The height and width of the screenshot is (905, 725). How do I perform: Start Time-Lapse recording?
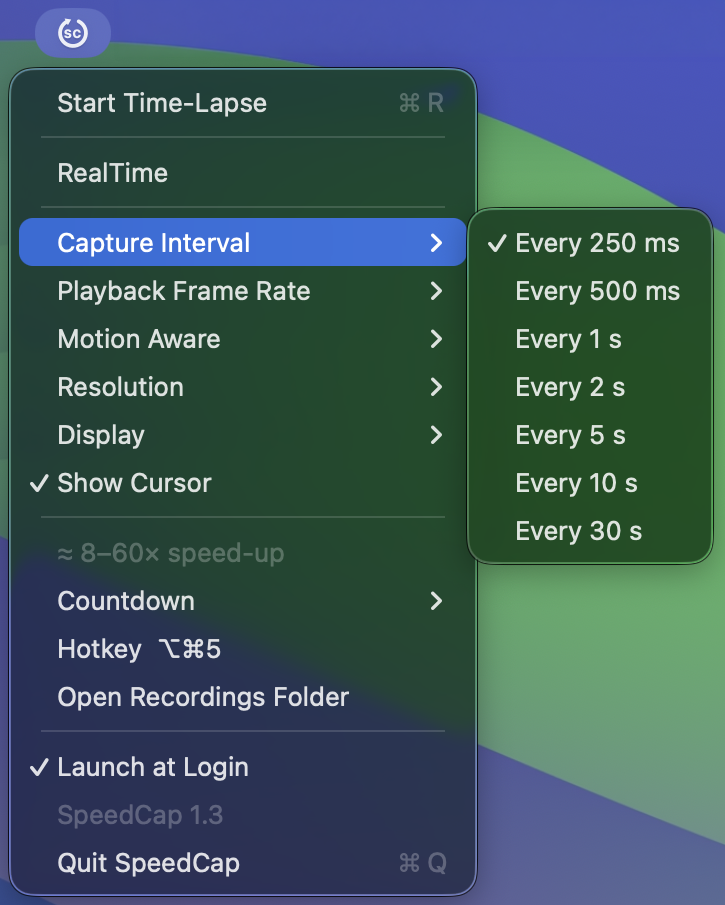242,103
